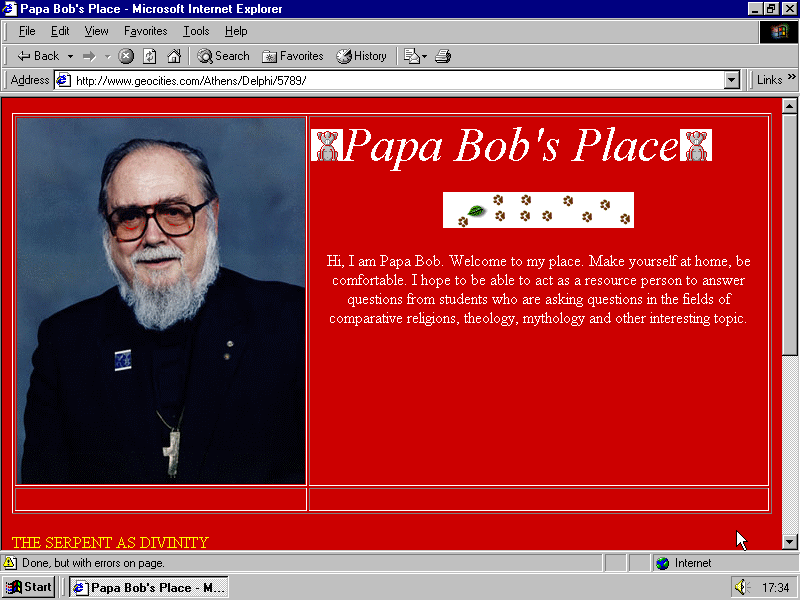Click the page icon in the Address bar
Viewport: 800px width, 600px height.
pos(62,80)
